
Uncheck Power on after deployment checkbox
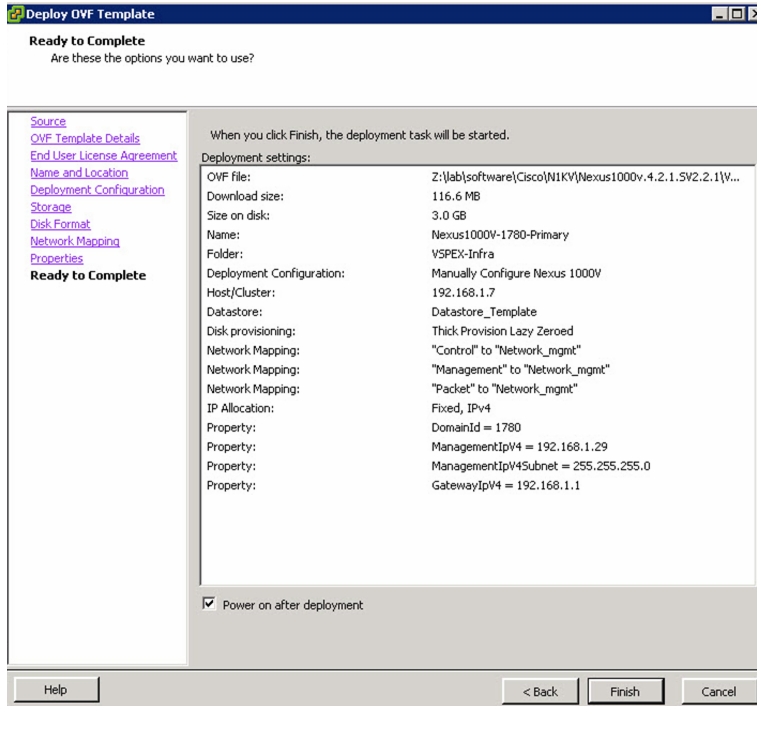(x=209, y=604)
